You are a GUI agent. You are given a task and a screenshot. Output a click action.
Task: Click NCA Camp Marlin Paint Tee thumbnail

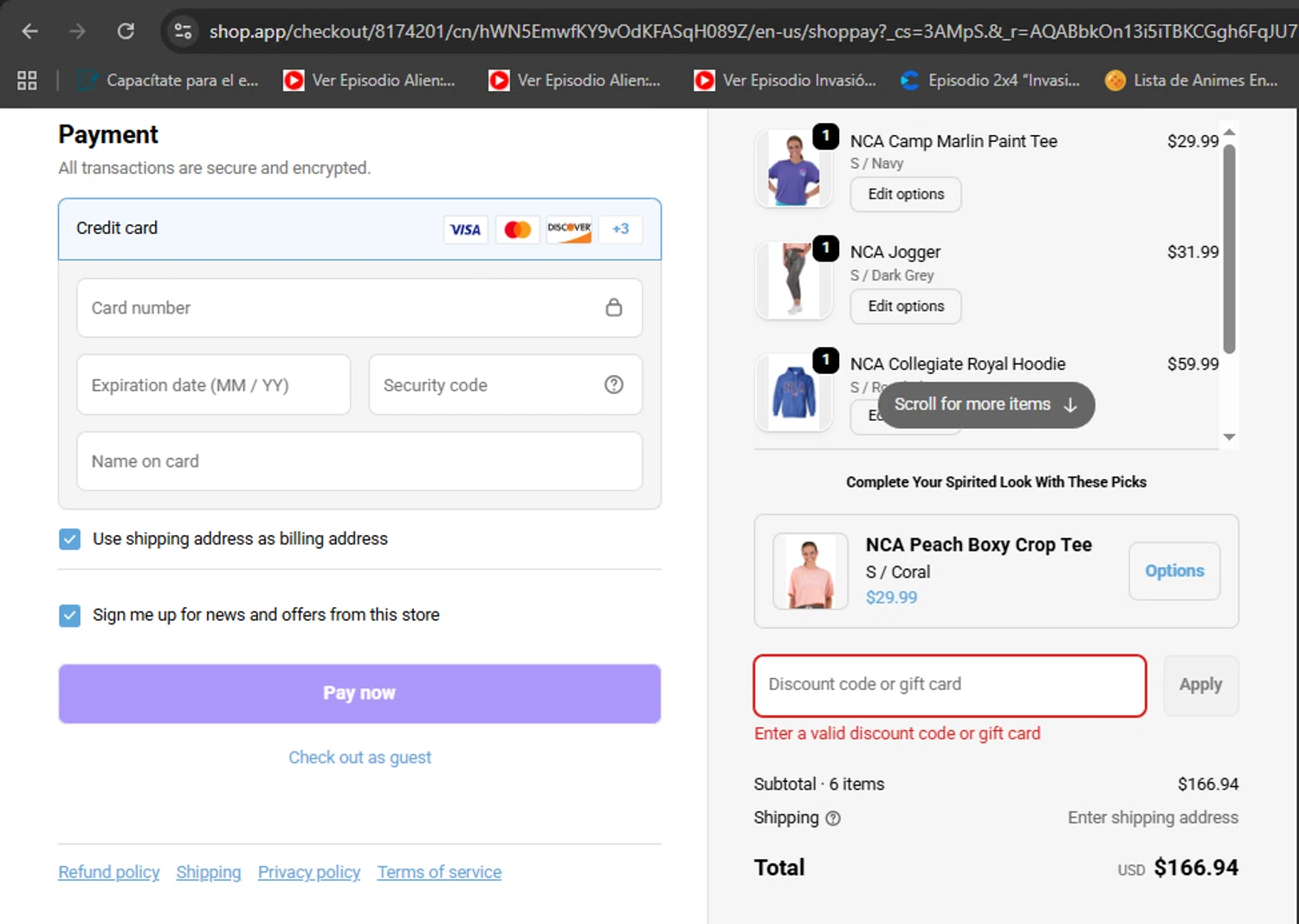(x=794, y=168)
